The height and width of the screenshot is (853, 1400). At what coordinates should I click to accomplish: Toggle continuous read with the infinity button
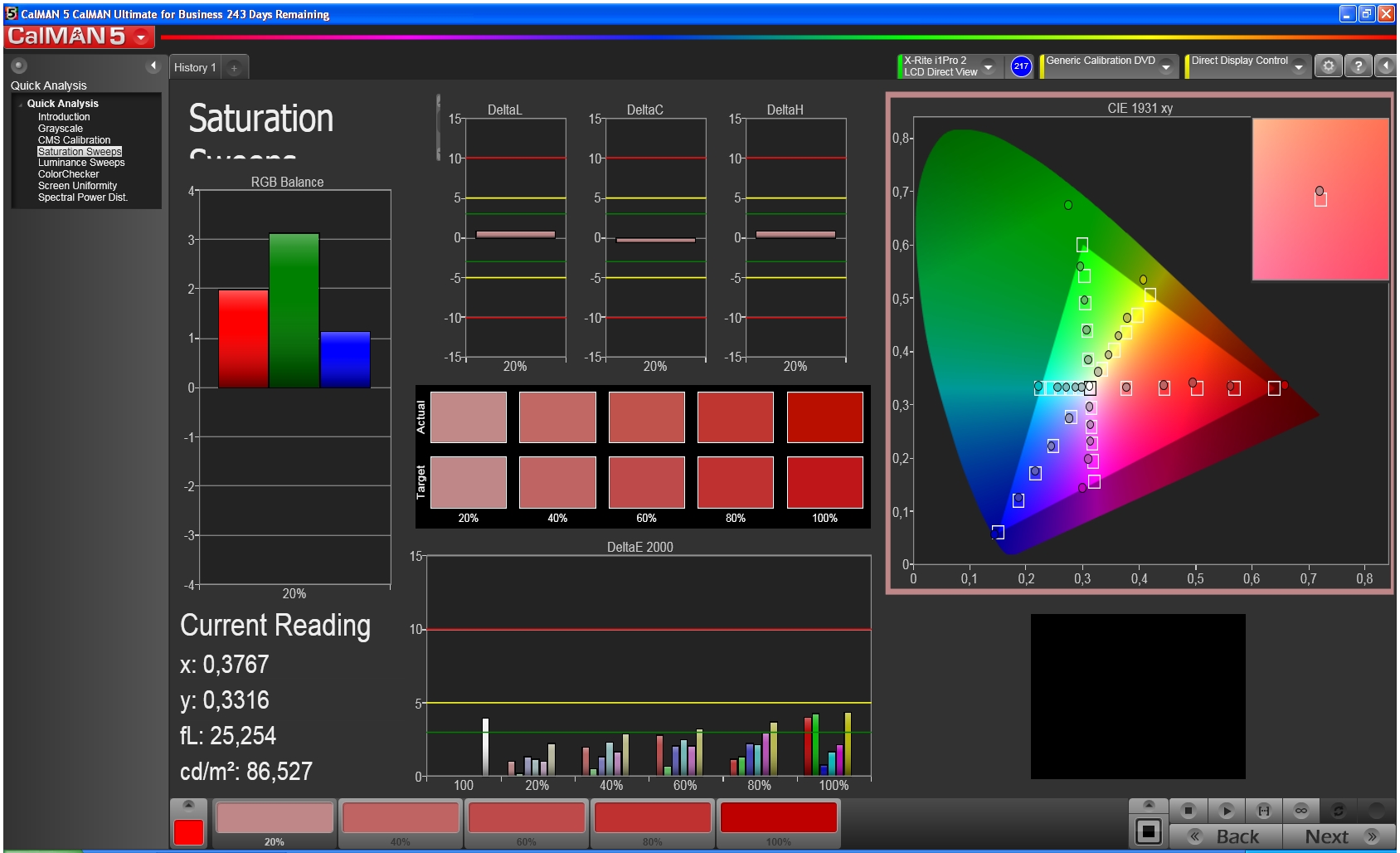[x=1301, y=811]
